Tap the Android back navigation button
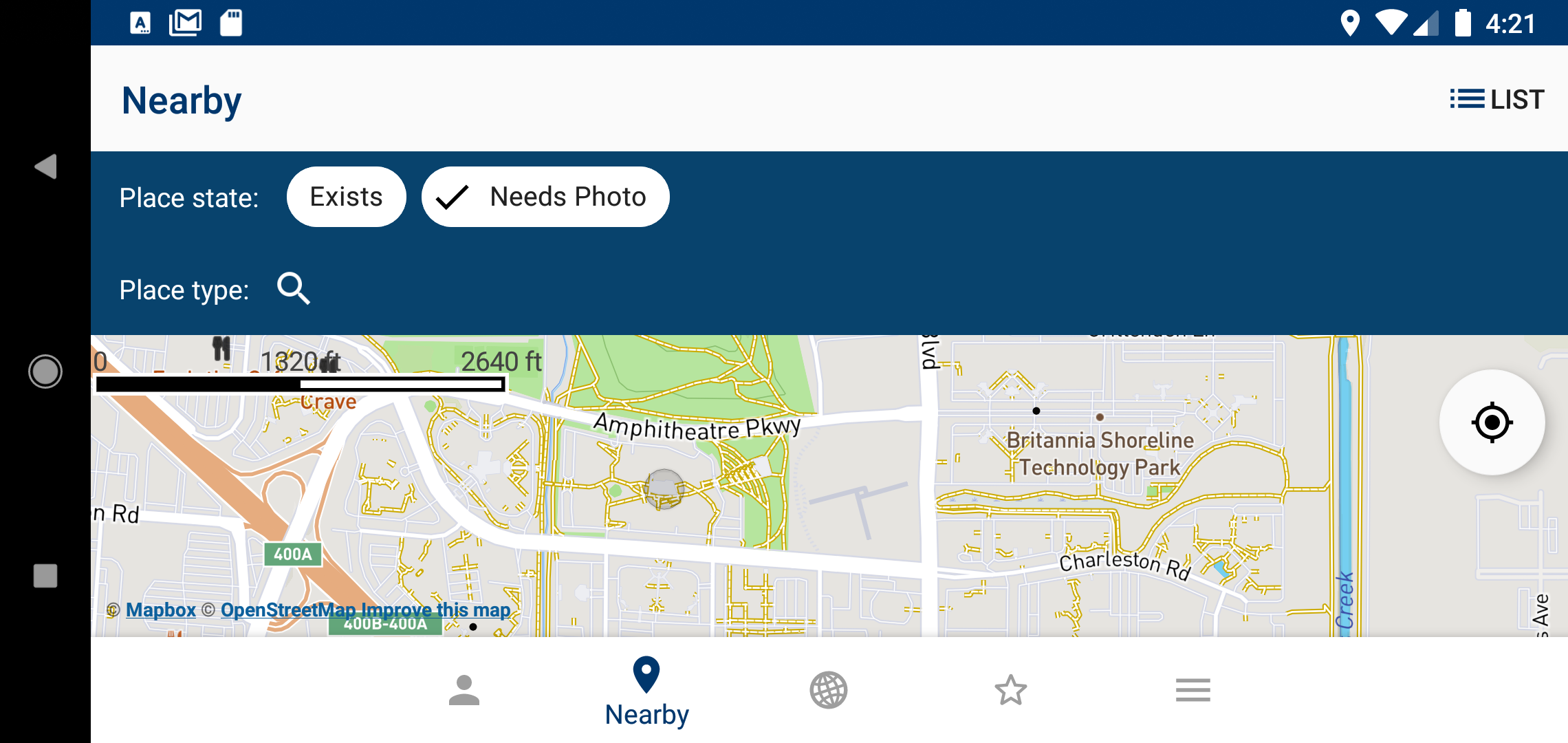The height and width of the screenshot is (743, 1568). point(45,166)
